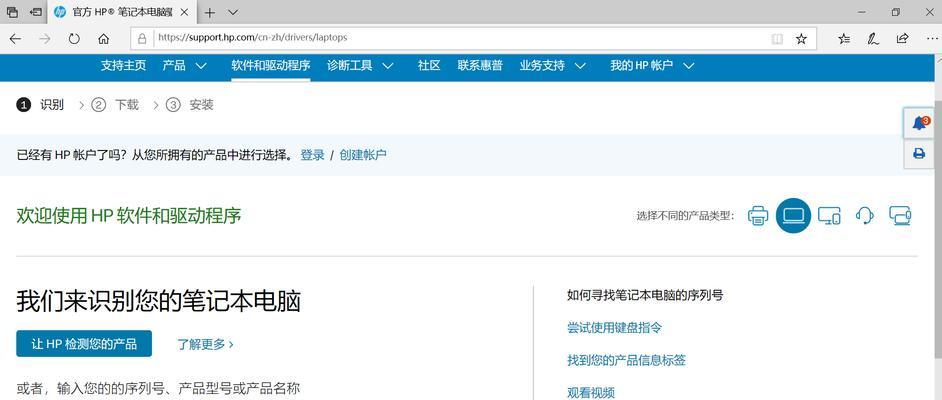Click the 登录 link
This screenshot has height=400, width=942.
tap(312, 155)
